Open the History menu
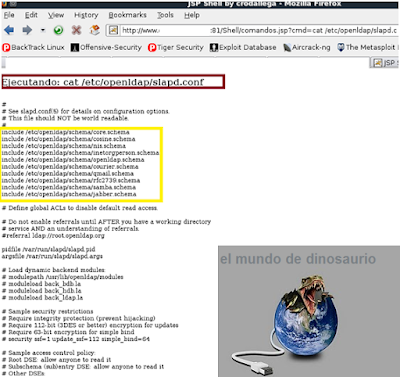This screenshot has width=400, height=377. [86, 15]
